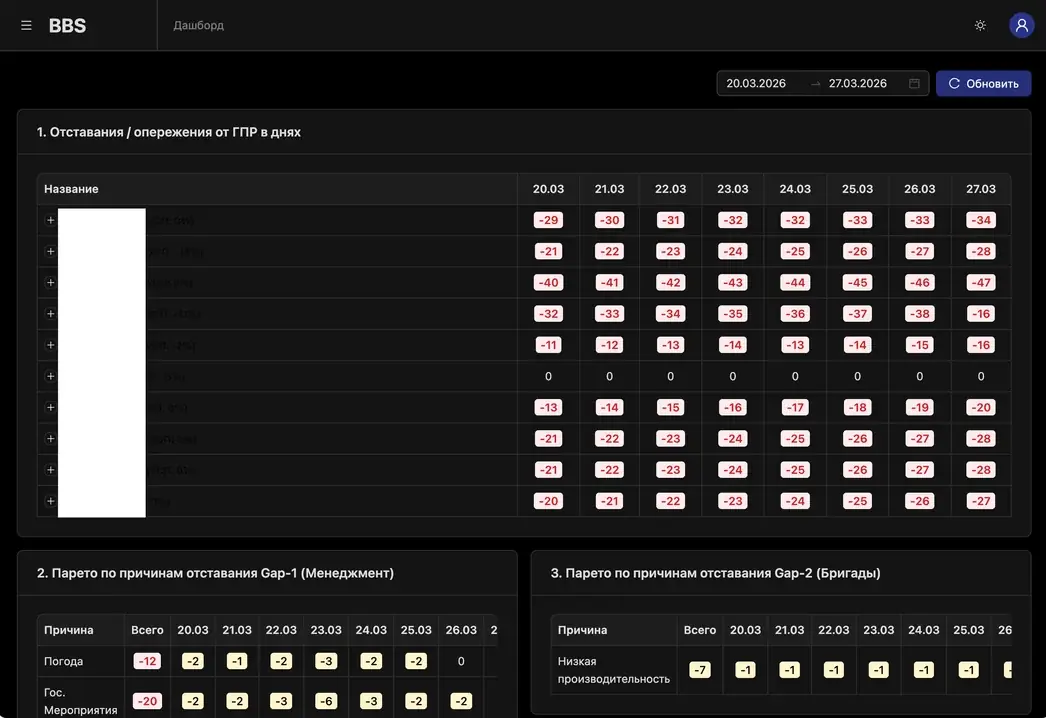Click the calendar icon in the date range
The image size is (1046, 718).
pos(914,83)
